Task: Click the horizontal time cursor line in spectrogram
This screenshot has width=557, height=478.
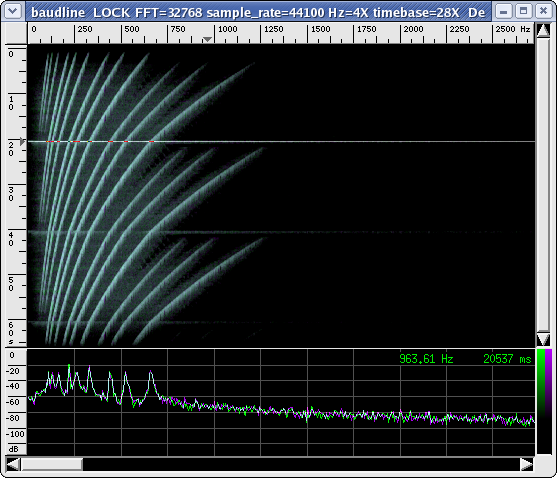Action: click(281, 141)
